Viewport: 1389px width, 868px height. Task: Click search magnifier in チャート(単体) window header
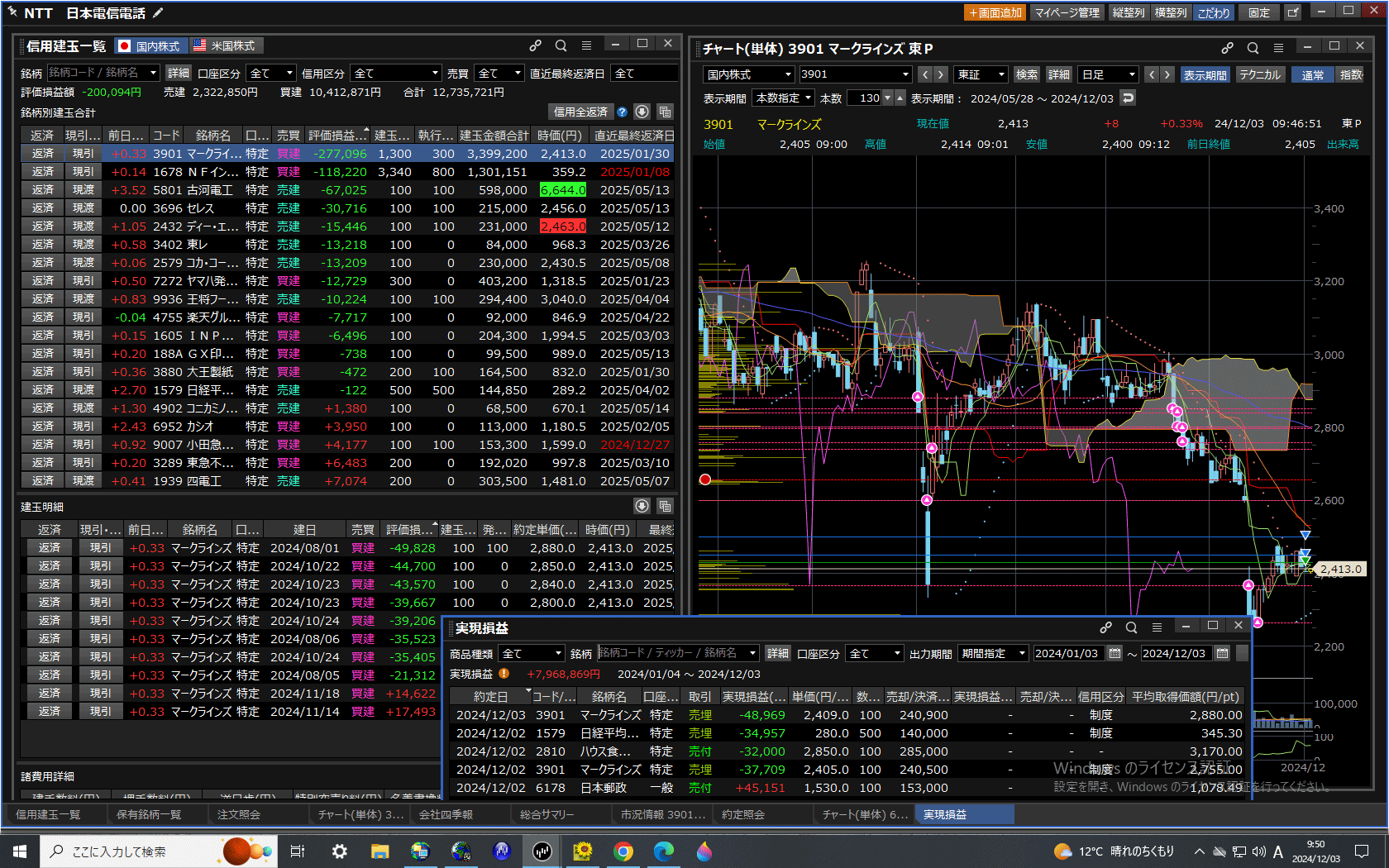tap(1253, 48)
